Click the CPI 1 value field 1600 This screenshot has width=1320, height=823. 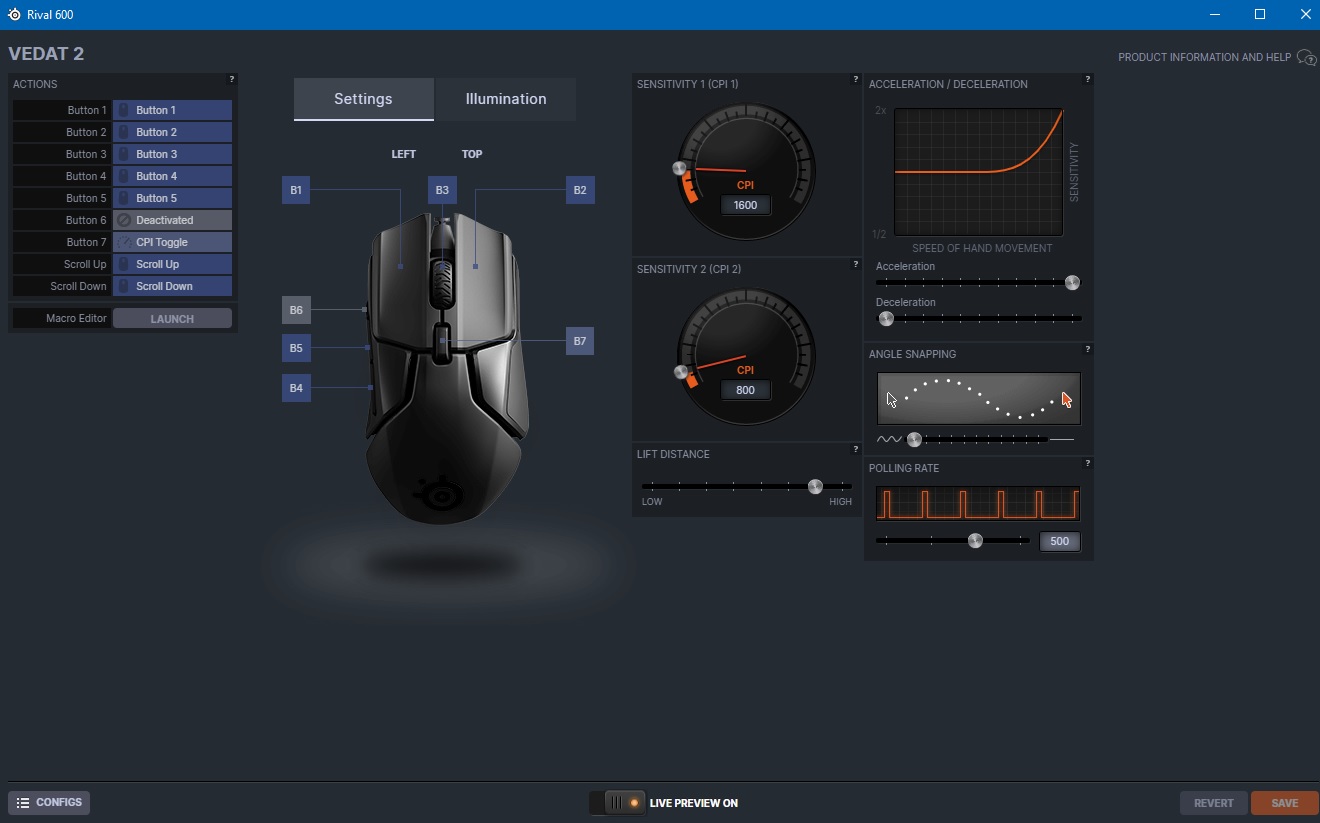pos(745,205)
